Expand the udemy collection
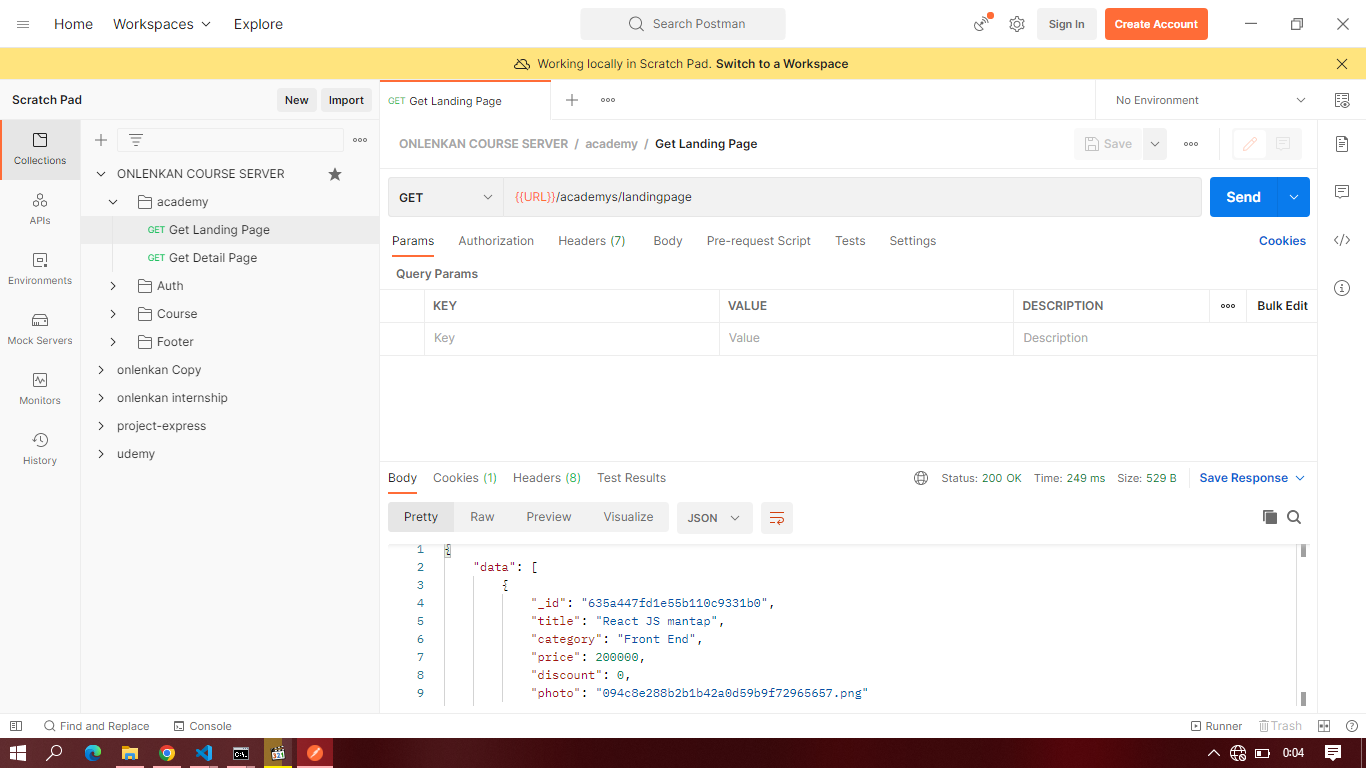 point(101,454)
